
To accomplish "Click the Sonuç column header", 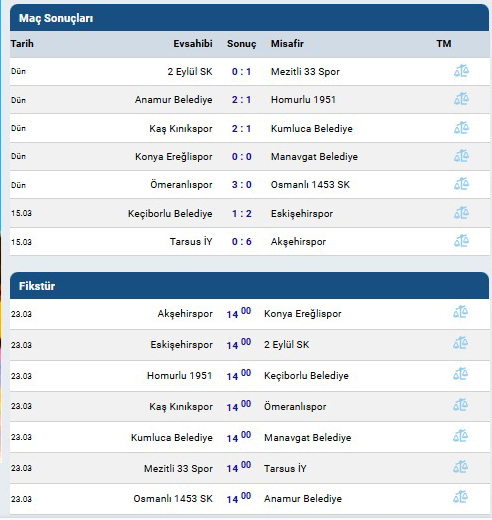I will [x=242, y=44].
